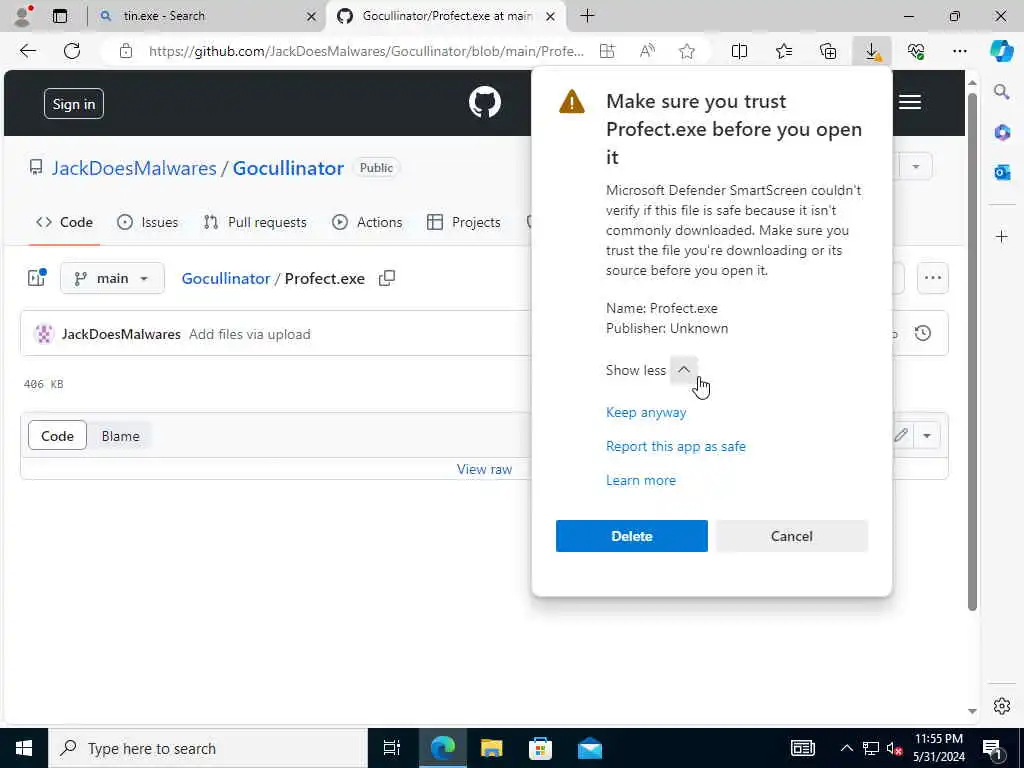Copy the file path with the copy icon
This screenshot has height=768, width=1024.
pyautogui.click(x=387, y=278)
